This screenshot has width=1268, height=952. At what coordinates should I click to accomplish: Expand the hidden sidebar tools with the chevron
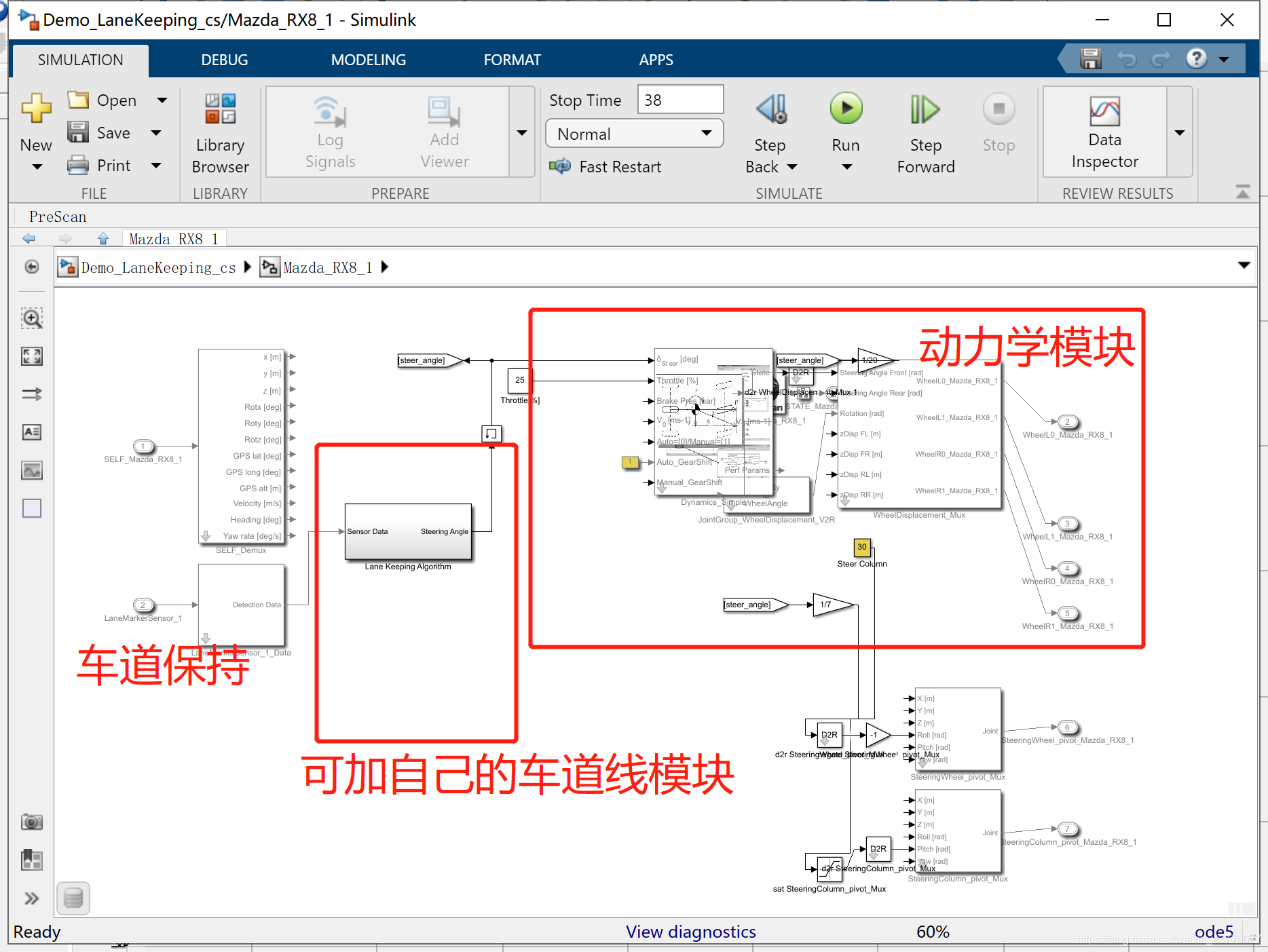coord(31,898)
